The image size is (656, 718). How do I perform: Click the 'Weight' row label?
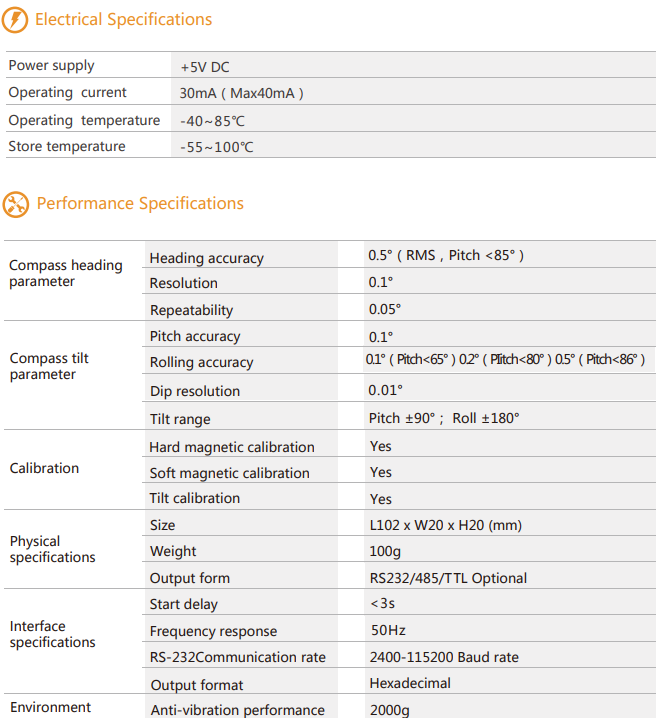173,551
